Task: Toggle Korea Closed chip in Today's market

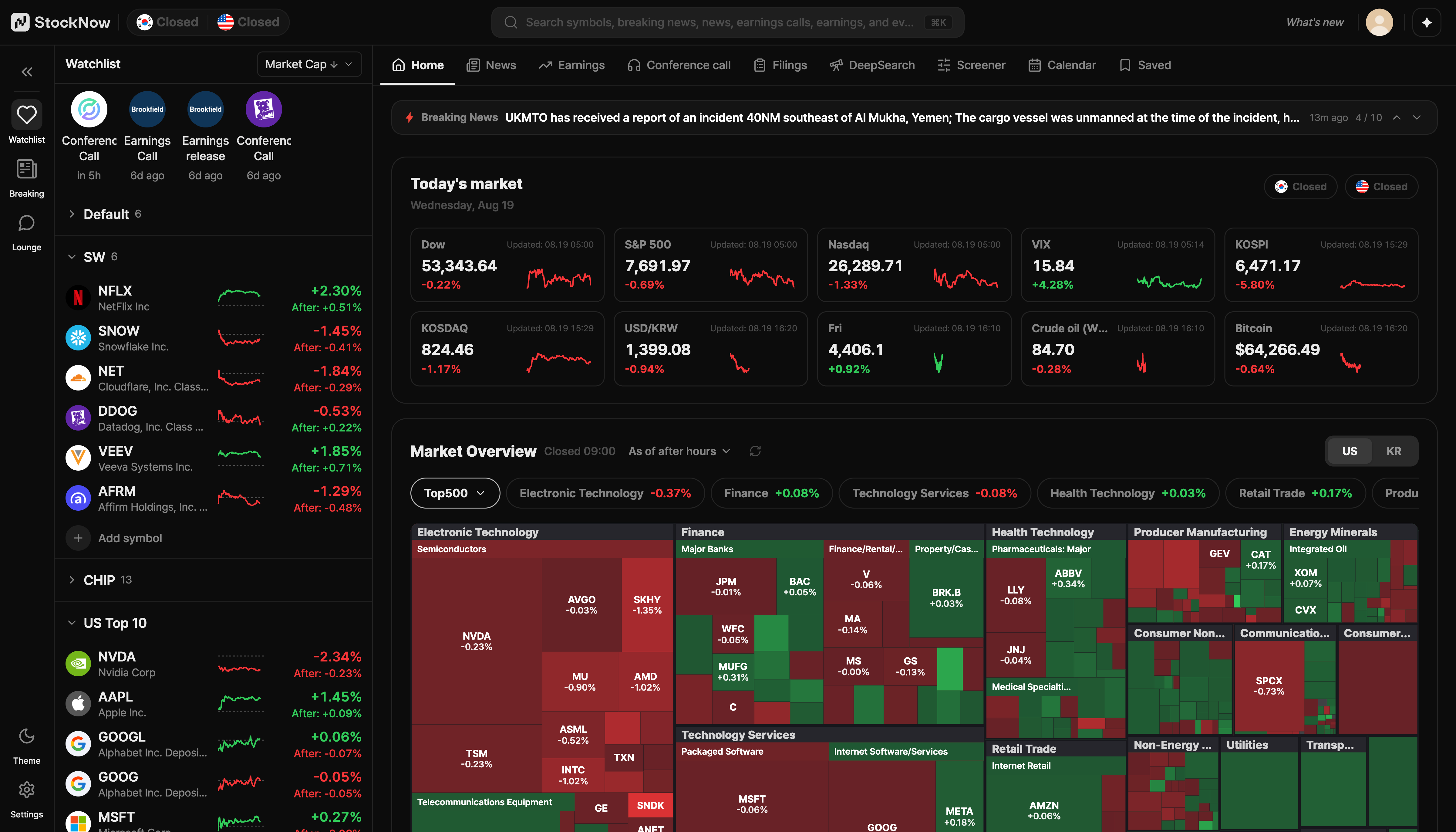Action: [x=1301, y=187]
